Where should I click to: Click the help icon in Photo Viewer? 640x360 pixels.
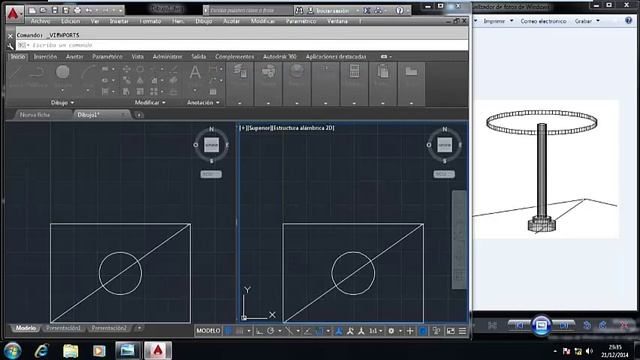pos(629,21)
